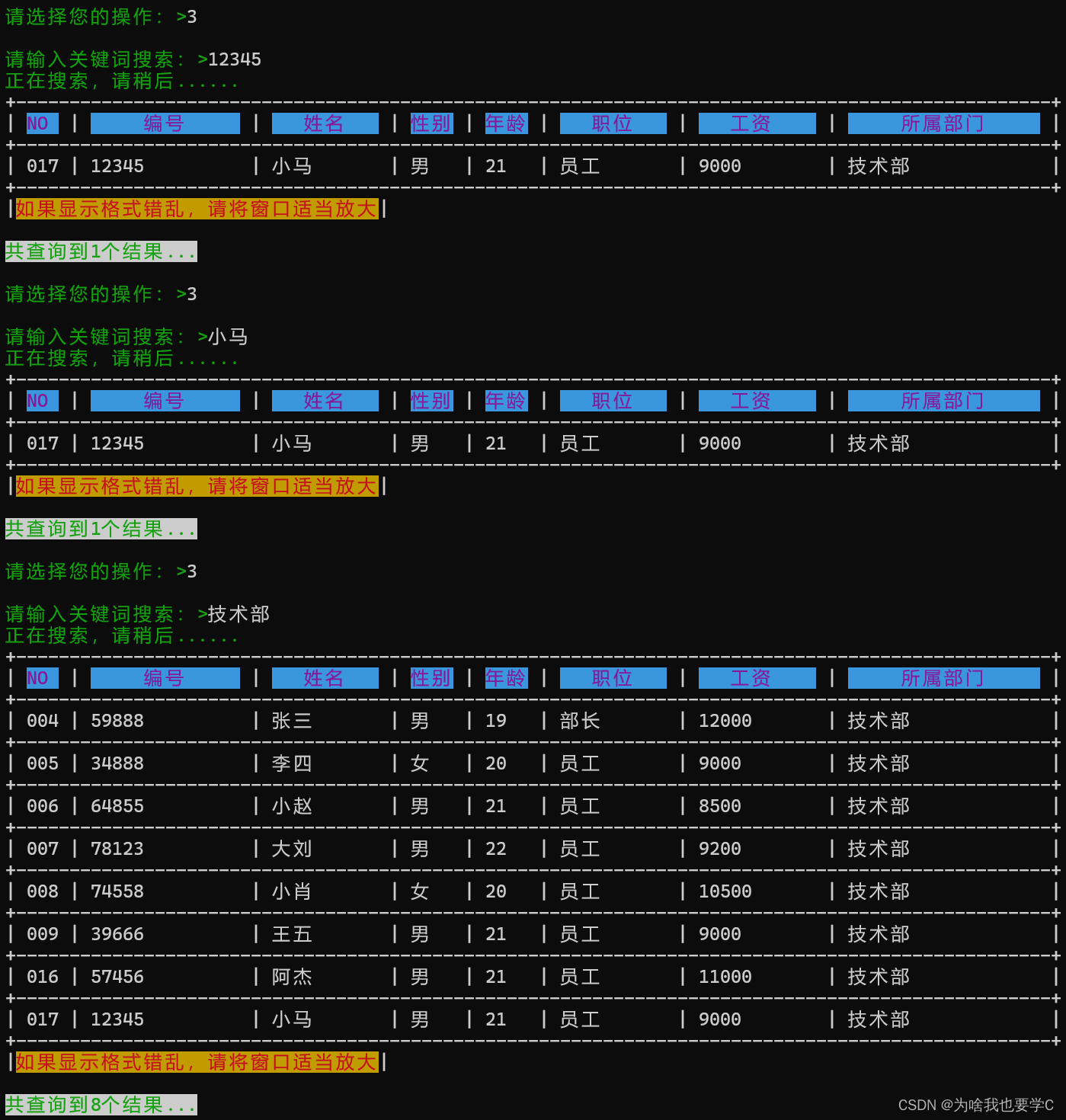
Task: Click the age 19
Action: (x=496, y=721)
